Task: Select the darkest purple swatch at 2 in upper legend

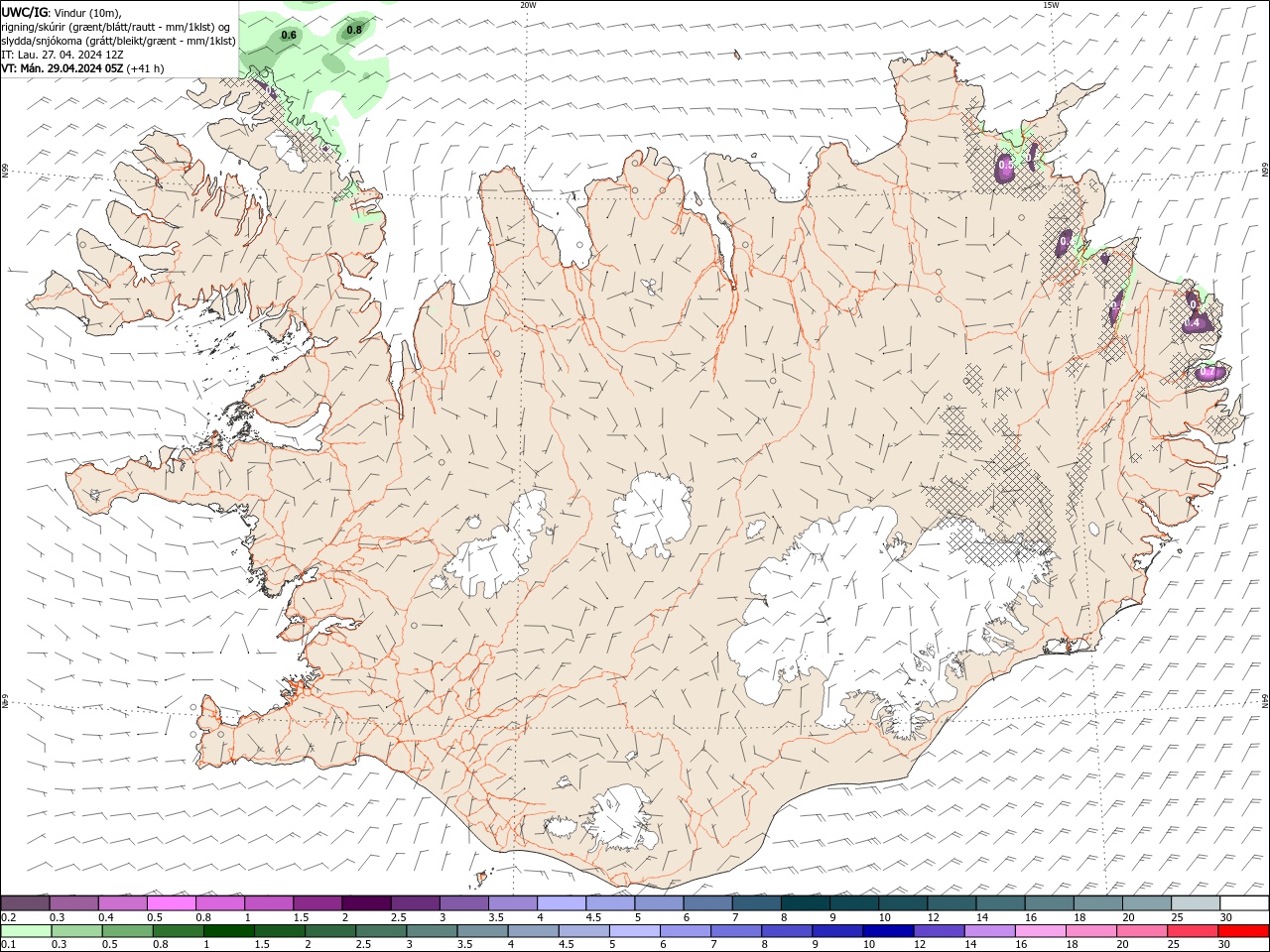Action: [x=366, y=902]
